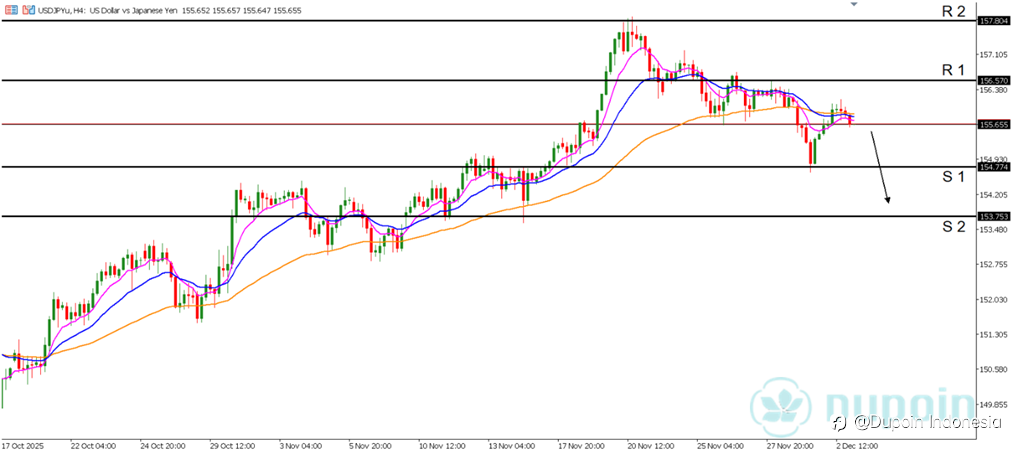Click 152.030 on the price axis
The image size is (1013, 454).
(x=992, y=300)
